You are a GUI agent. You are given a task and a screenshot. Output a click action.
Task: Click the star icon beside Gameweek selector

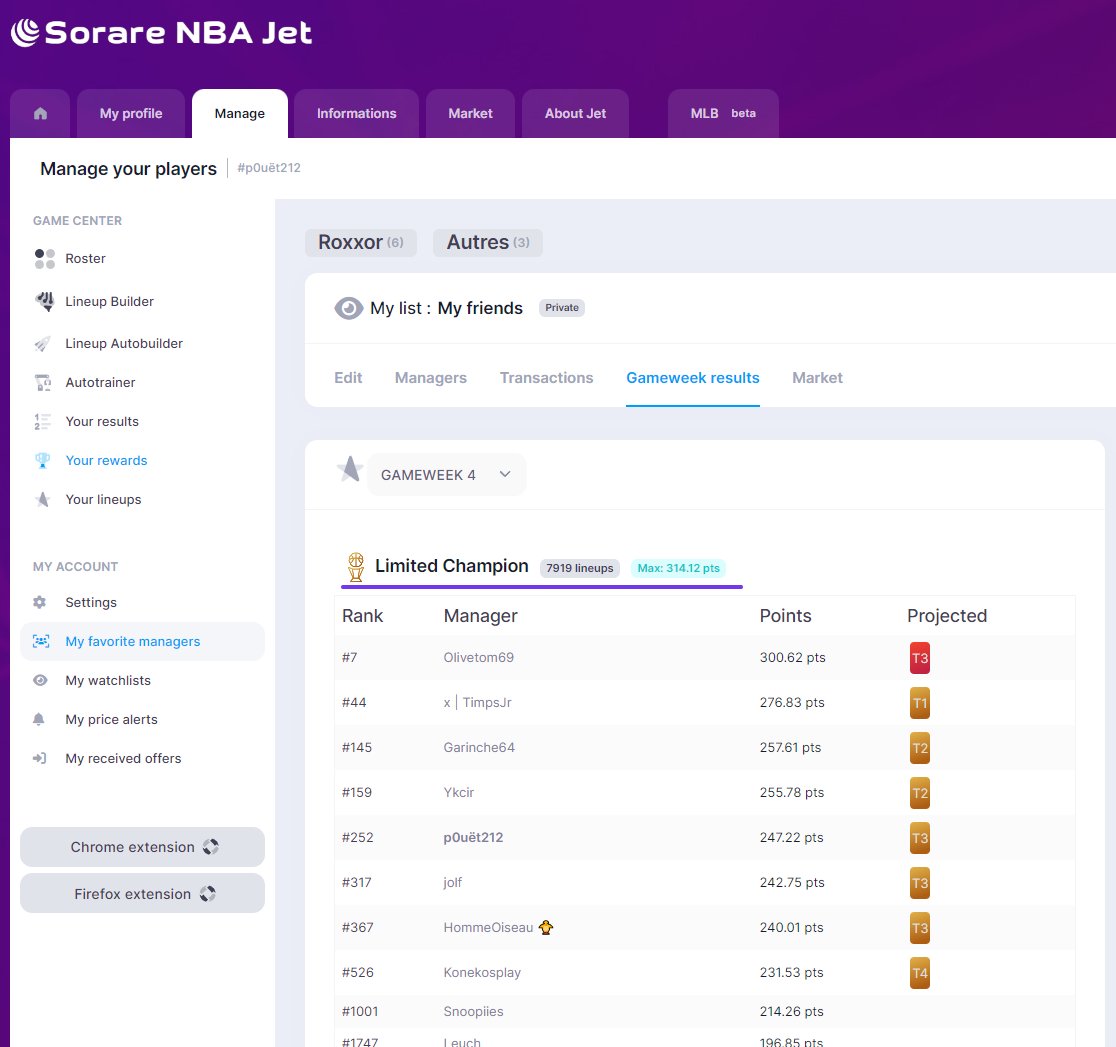click(349, 469)
